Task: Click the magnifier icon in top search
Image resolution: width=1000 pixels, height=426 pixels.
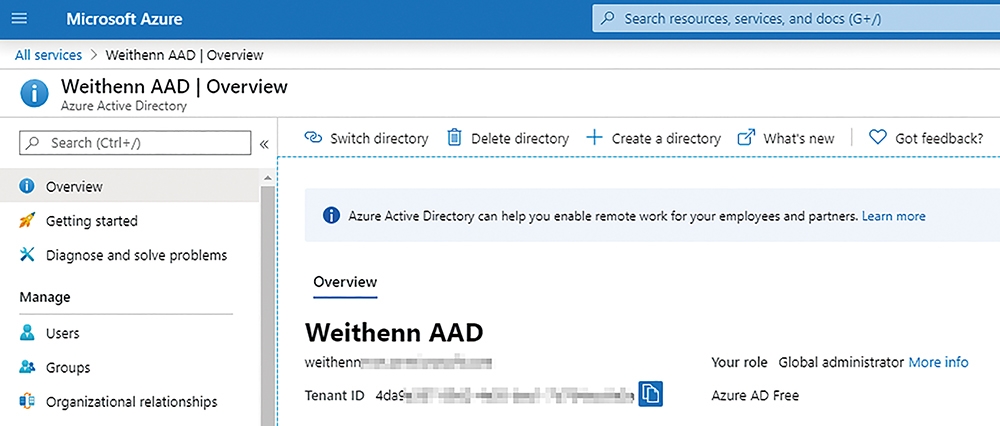Action: pos(608,18)
